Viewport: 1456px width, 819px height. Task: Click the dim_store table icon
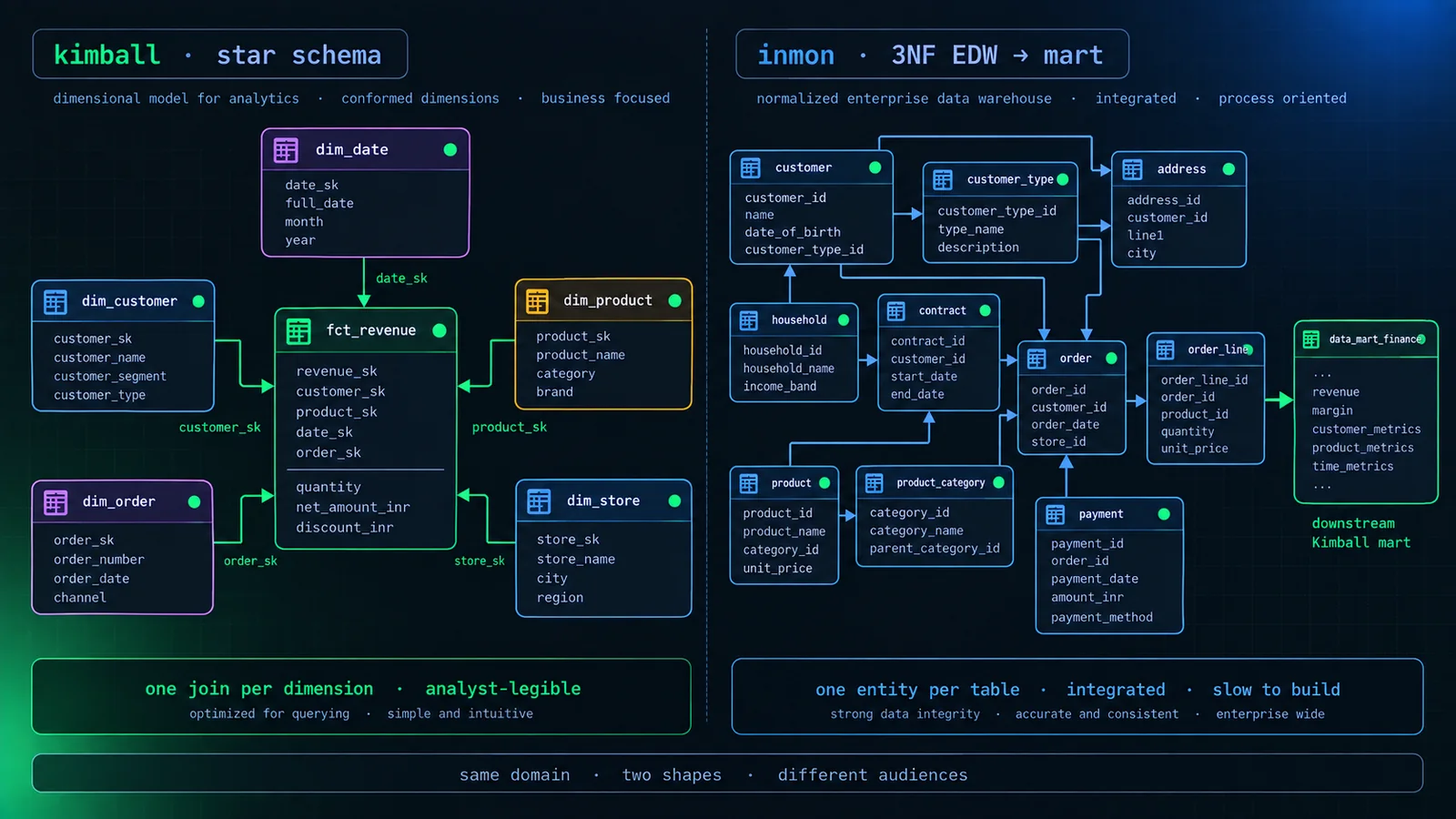[539, 501]
